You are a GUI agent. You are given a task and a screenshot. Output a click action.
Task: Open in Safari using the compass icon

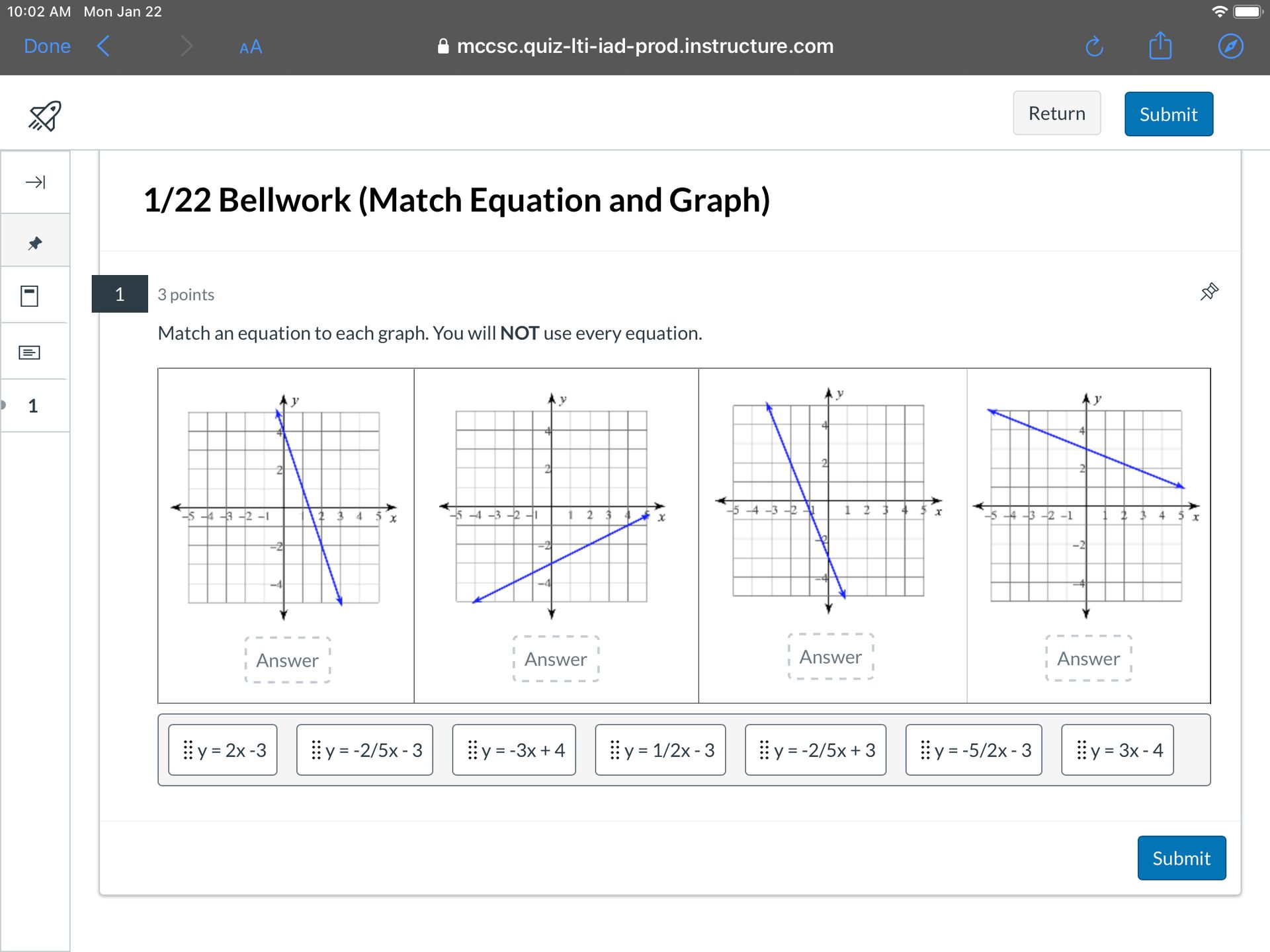1230,46
